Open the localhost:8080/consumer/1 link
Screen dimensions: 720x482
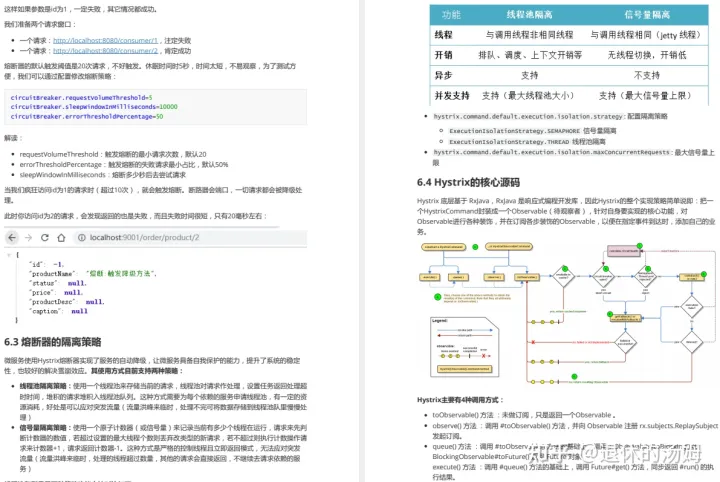(x=105, y=40)
